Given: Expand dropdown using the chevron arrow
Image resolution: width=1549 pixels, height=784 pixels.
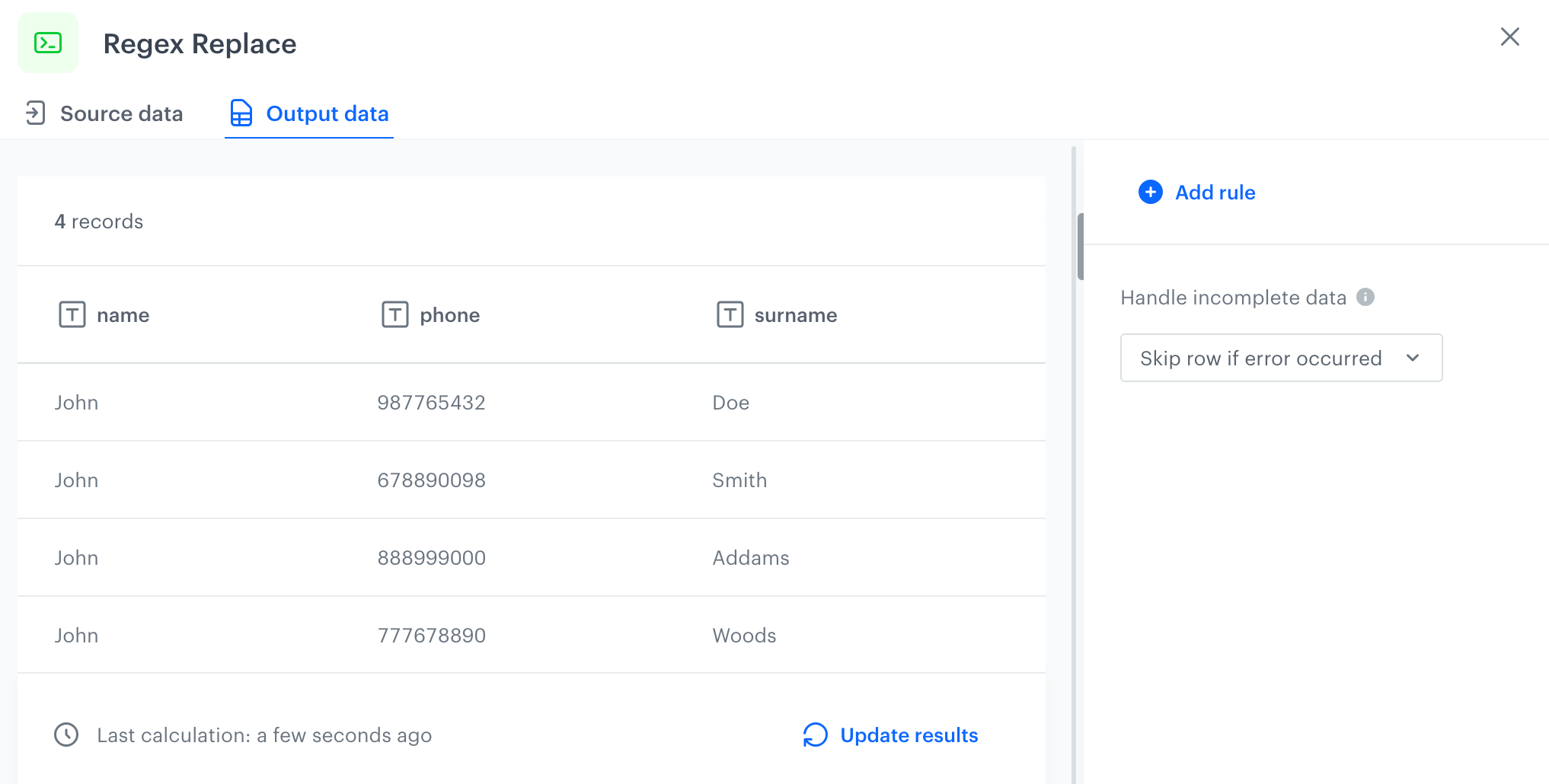Looking at the screenshot, I should tap(1413, 359).
